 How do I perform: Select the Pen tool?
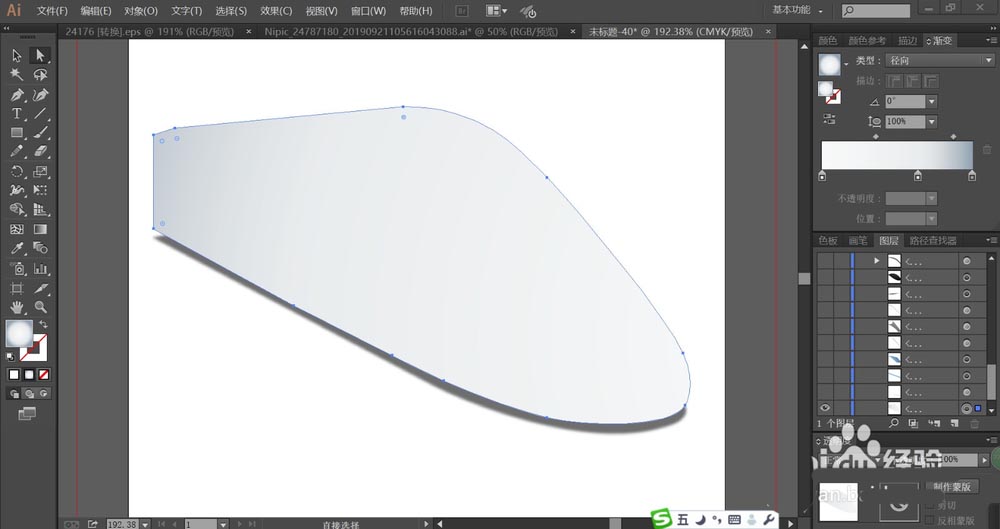[17, 95]
